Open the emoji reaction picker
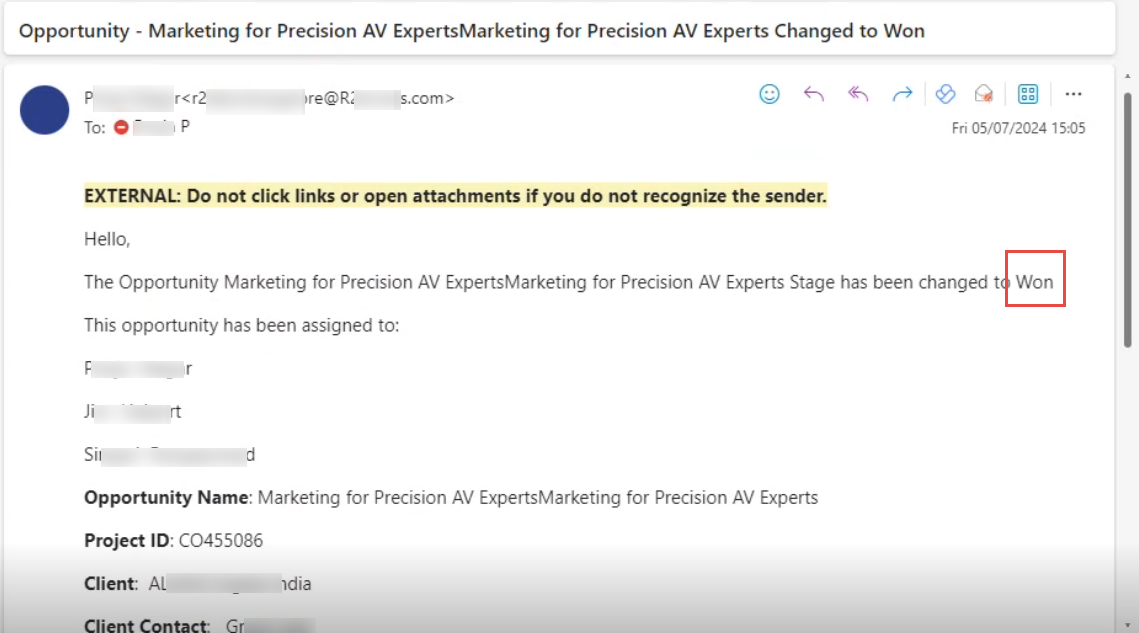The height and width of the screenshot is (633, 1139). tap(769, 94)
